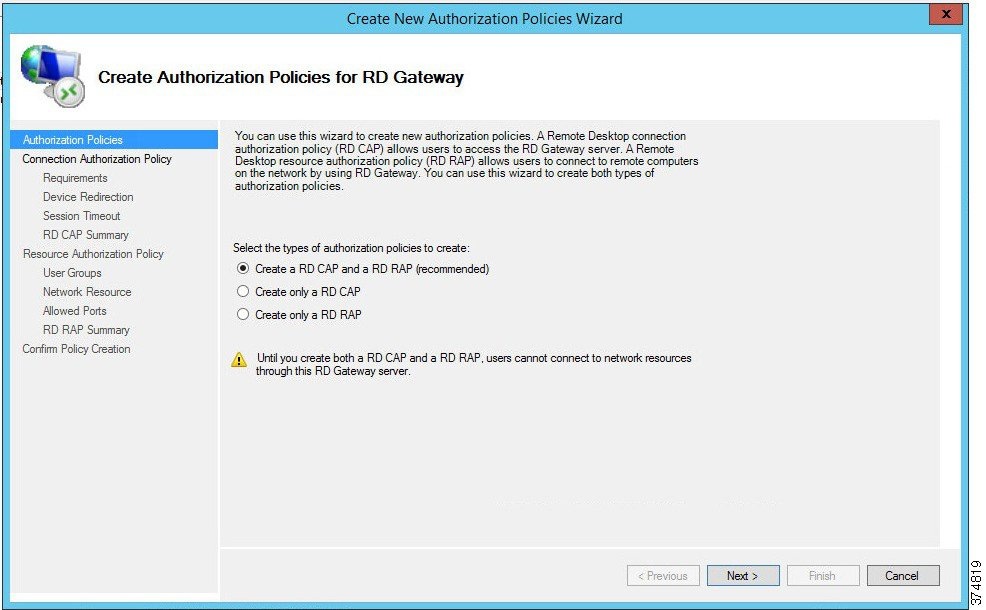Open the User Groups step
The height and width of the screenshot is (610, 986).
pyautogui.click(x=72, y=272)
